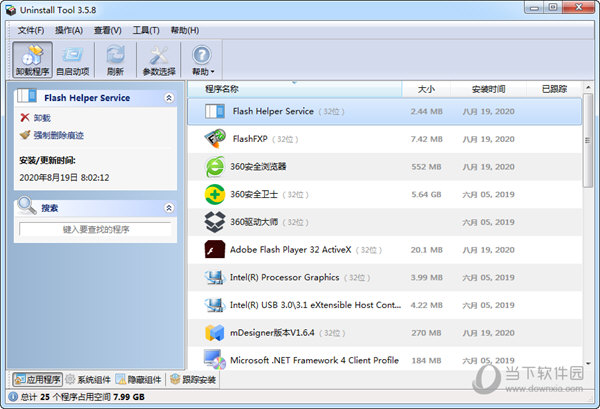This screenshot has width=600, height=409.
Task: Switch to 系统组件 tab
Action: point(88,380)
